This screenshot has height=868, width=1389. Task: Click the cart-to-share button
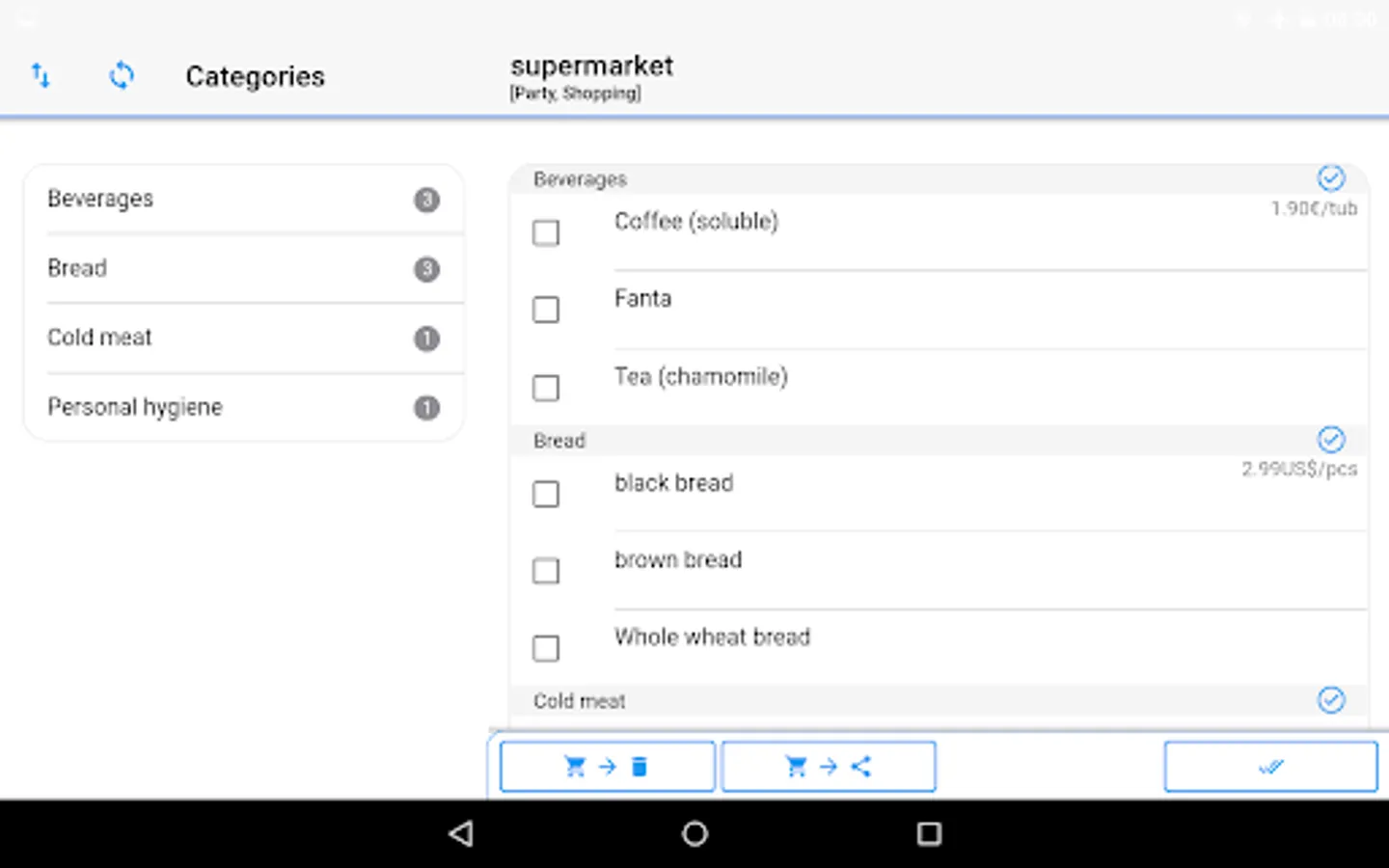pyautogui.click(x=828, y=767)
